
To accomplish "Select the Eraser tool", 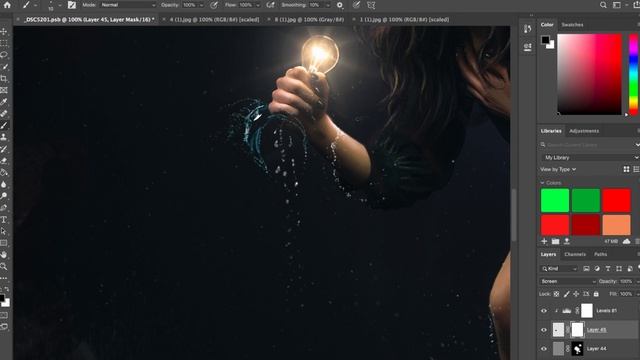I will (4, 161).
